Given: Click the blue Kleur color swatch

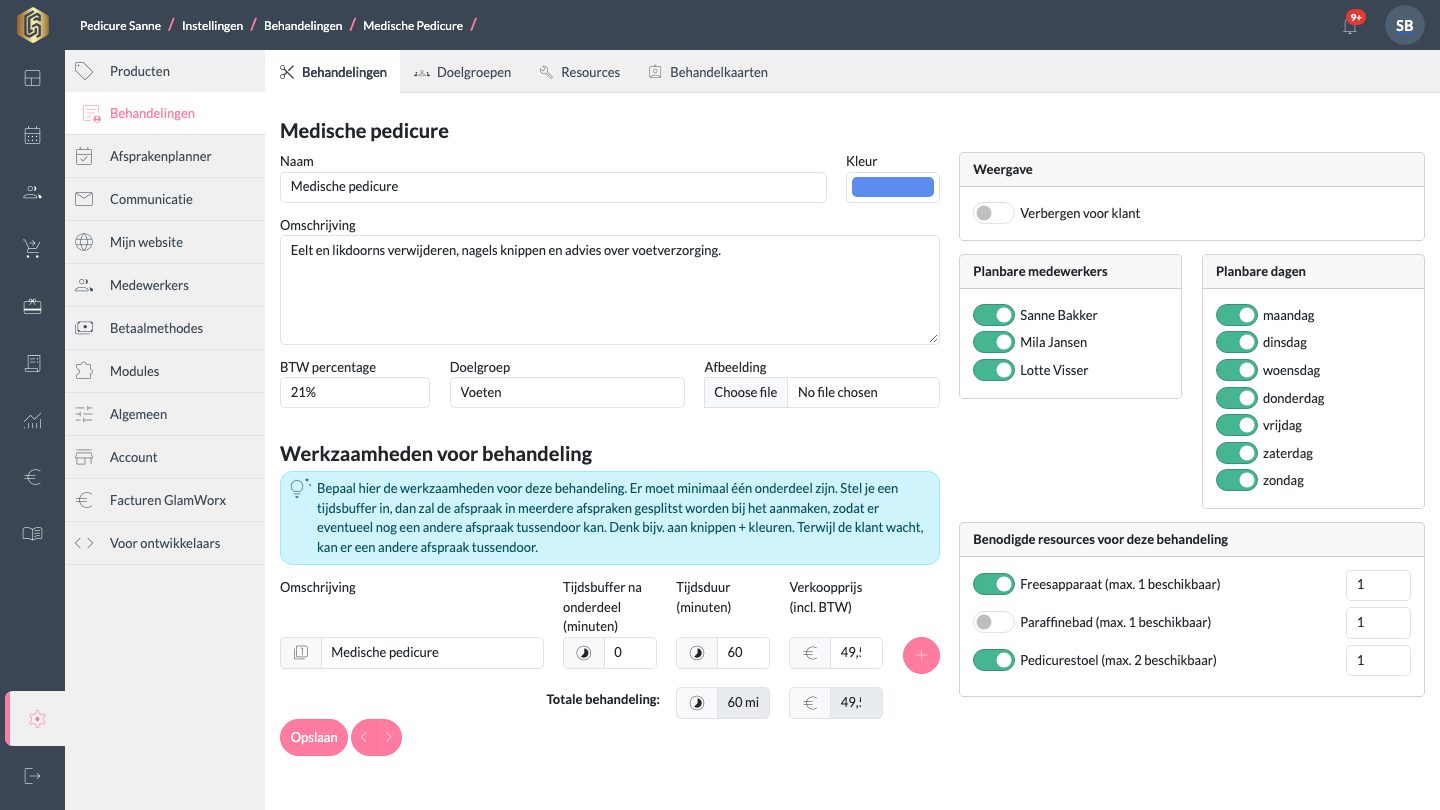Looking at the screenshot, I should click(893, 187).
